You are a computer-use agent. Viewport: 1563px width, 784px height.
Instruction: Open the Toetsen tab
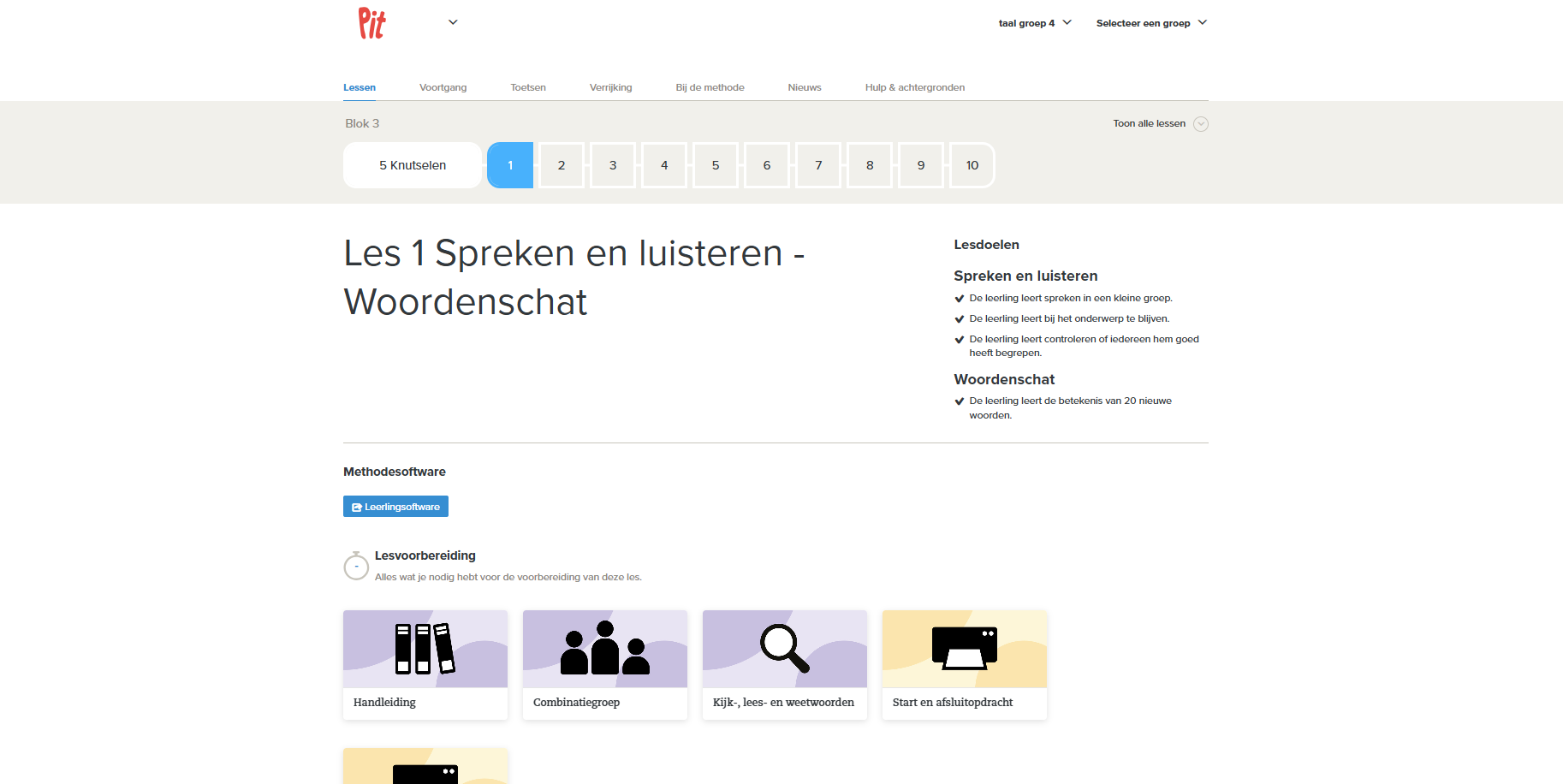click(528, 87)
